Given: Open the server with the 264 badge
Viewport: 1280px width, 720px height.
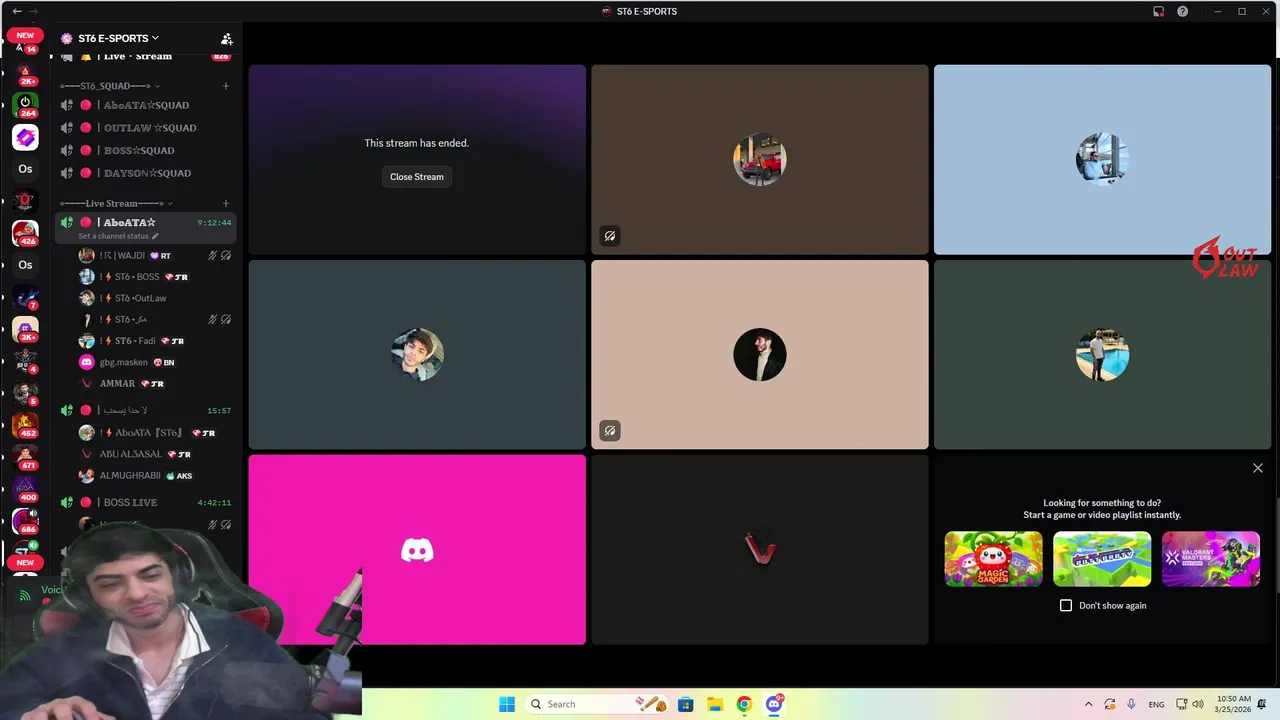Looking at the screenshot, I should pyautogui.click(x=25, y=105).
